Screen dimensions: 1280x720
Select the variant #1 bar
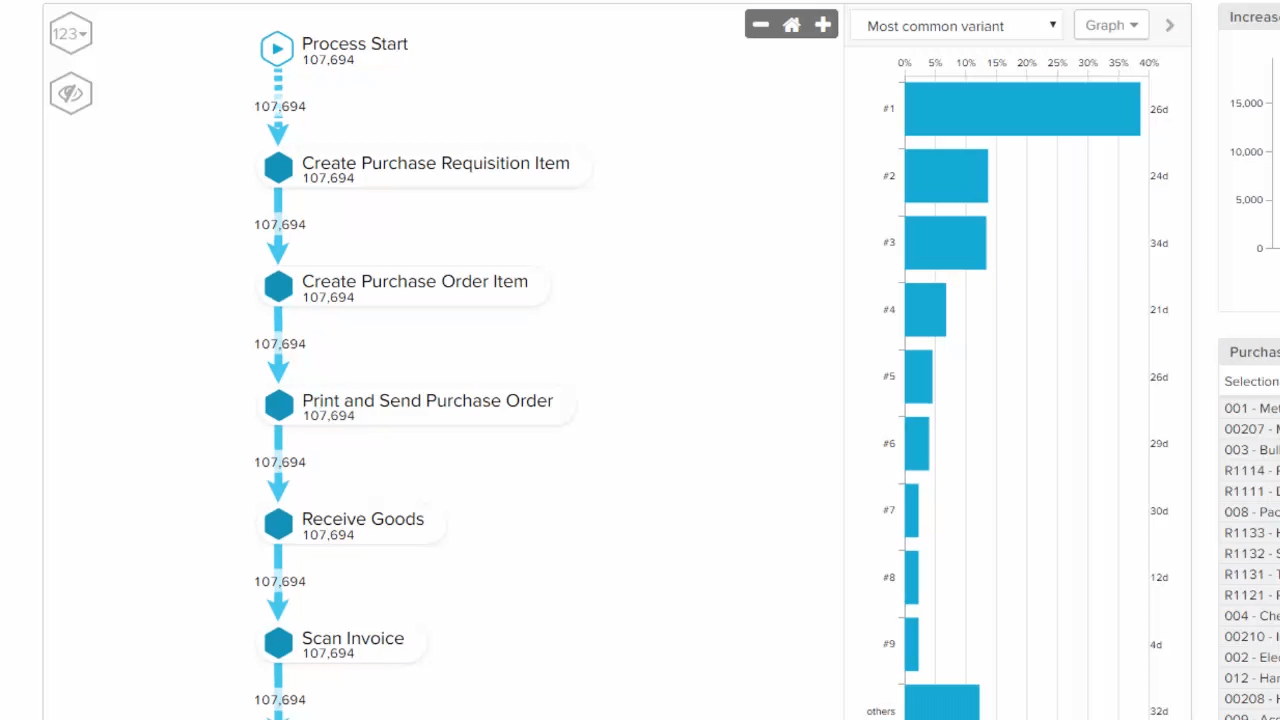tap(1022, 109)
